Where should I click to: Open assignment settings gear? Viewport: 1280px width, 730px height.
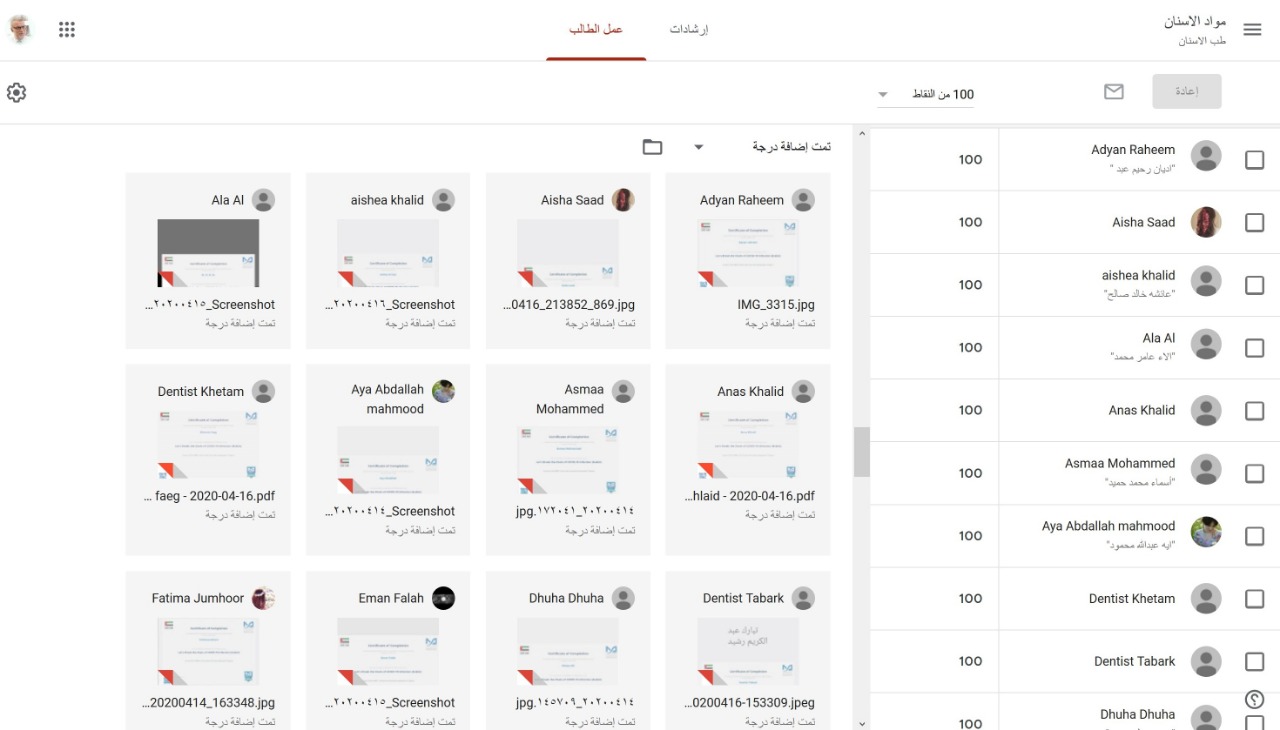(x=16, y=93)
